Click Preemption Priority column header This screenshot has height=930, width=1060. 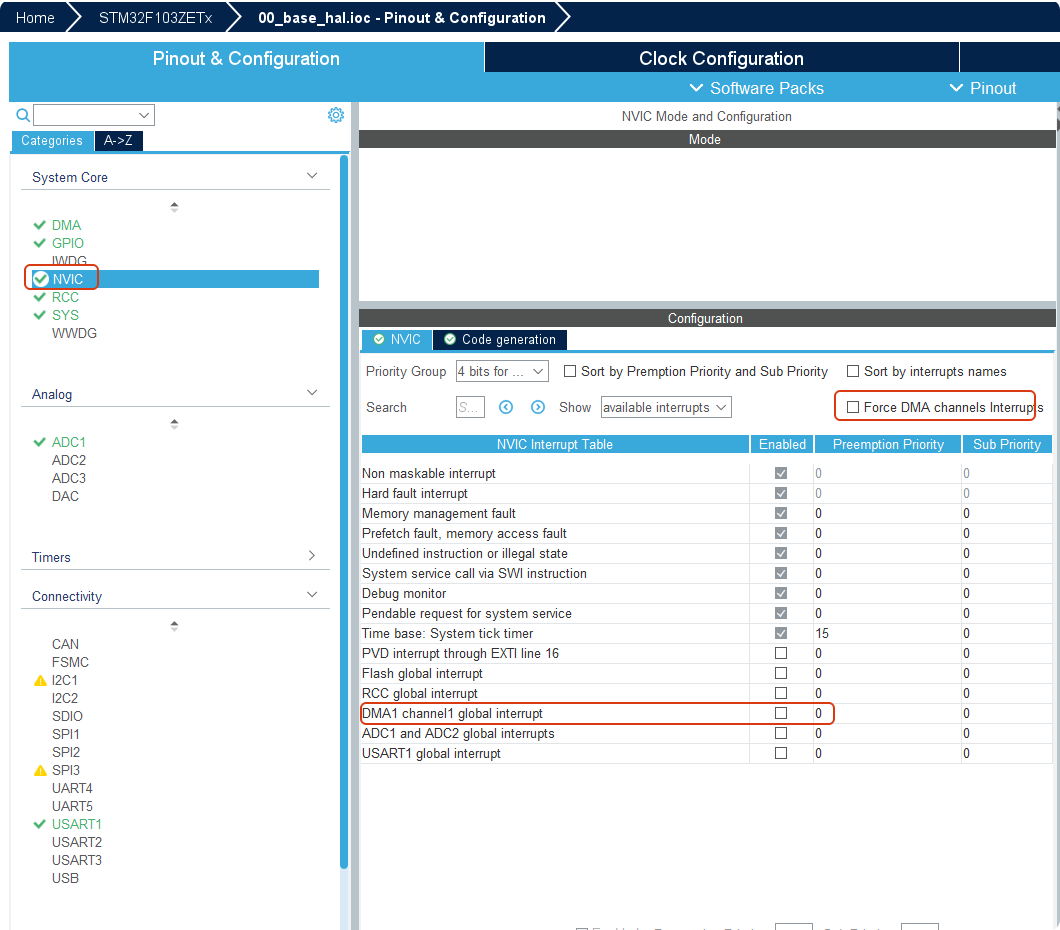pyautogui.click(x=888, y=444)
